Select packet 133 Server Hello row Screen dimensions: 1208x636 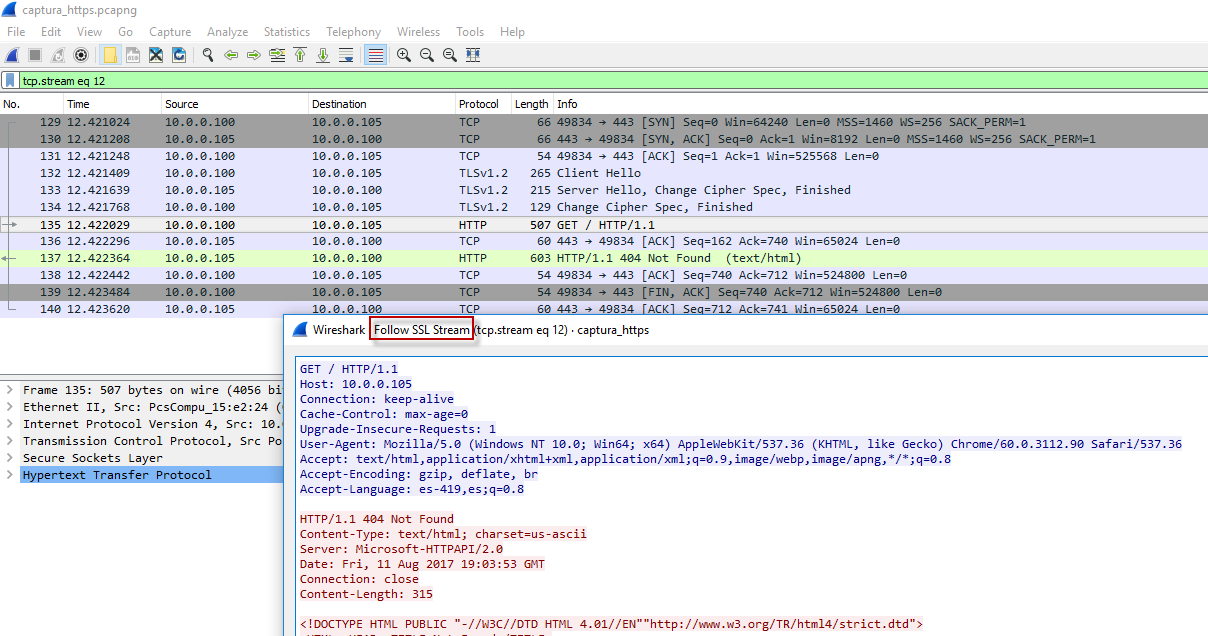tap(604, 190)
